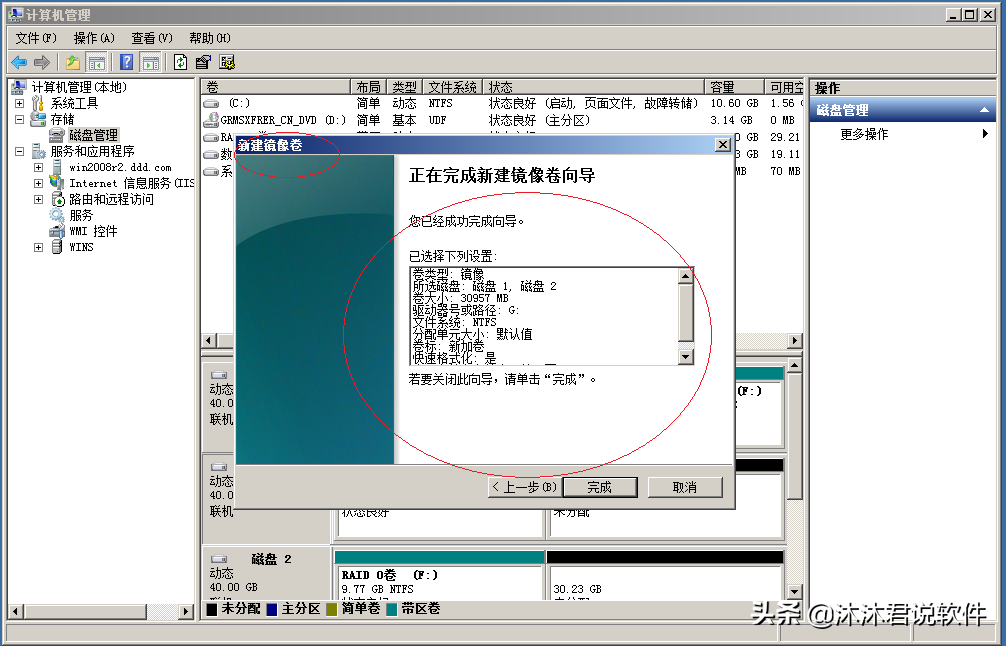Click the GRMSXFRER_CN_DVD disc drive icon
This screenshot has height=646, width=1006.
point(211,119)
